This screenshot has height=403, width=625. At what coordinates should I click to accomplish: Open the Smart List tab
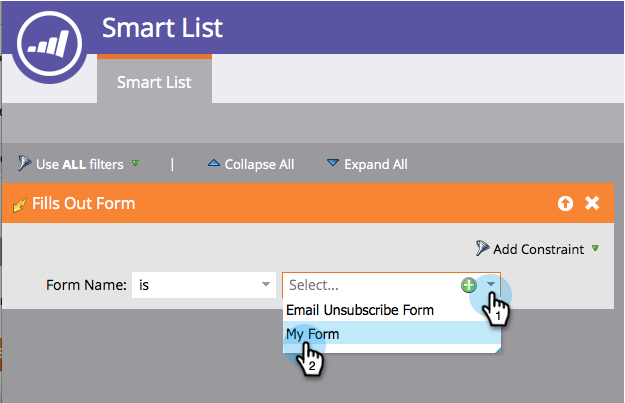pos(154,81)
